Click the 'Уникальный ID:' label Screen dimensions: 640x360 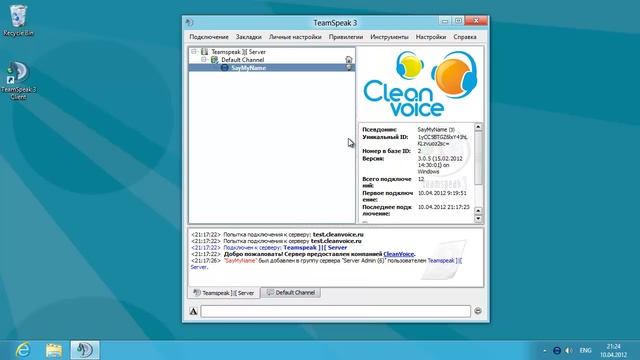click(x=385, y=137)
